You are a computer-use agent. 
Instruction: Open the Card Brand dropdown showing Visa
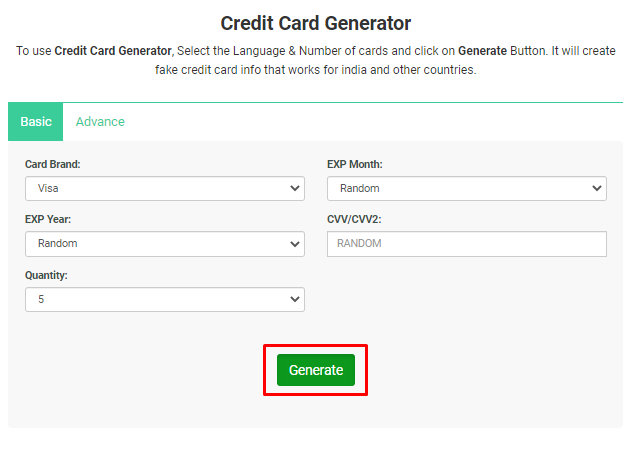click(x=165, y=189)
